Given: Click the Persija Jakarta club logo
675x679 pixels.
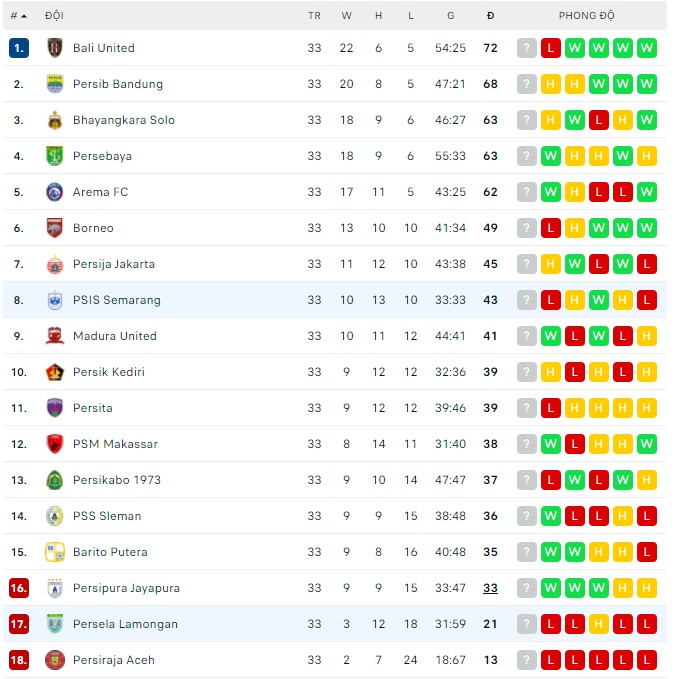Looking at the screenshot, I should click(55, 264).
